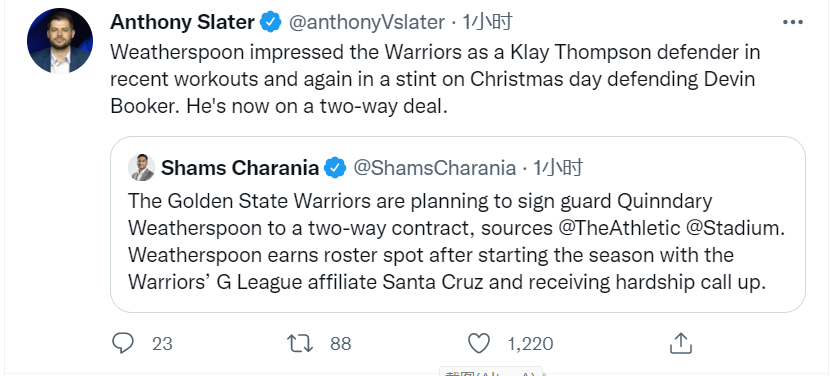Open the @Stadium mention
This screenshot has height=376, width=830.
732,228
